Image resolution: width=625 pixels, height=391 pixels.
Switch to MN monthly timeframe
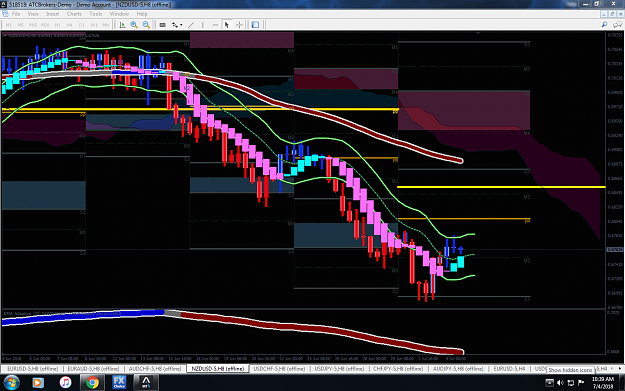coord(106,25)
